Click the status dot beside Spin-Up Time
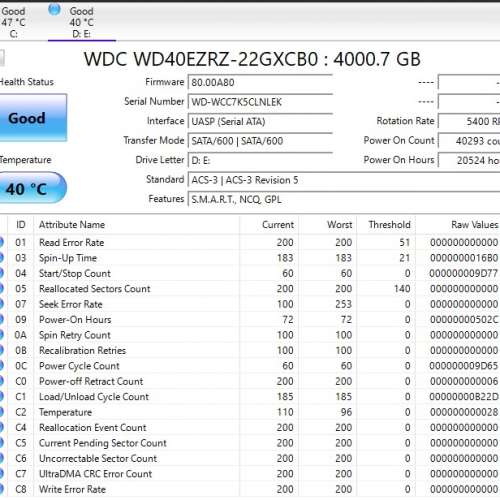 tap(1, 258)
